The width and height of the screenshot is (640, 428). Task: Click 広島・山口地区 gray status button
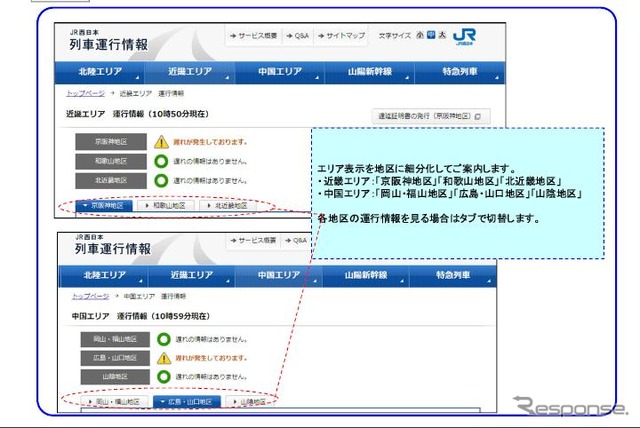115,358
